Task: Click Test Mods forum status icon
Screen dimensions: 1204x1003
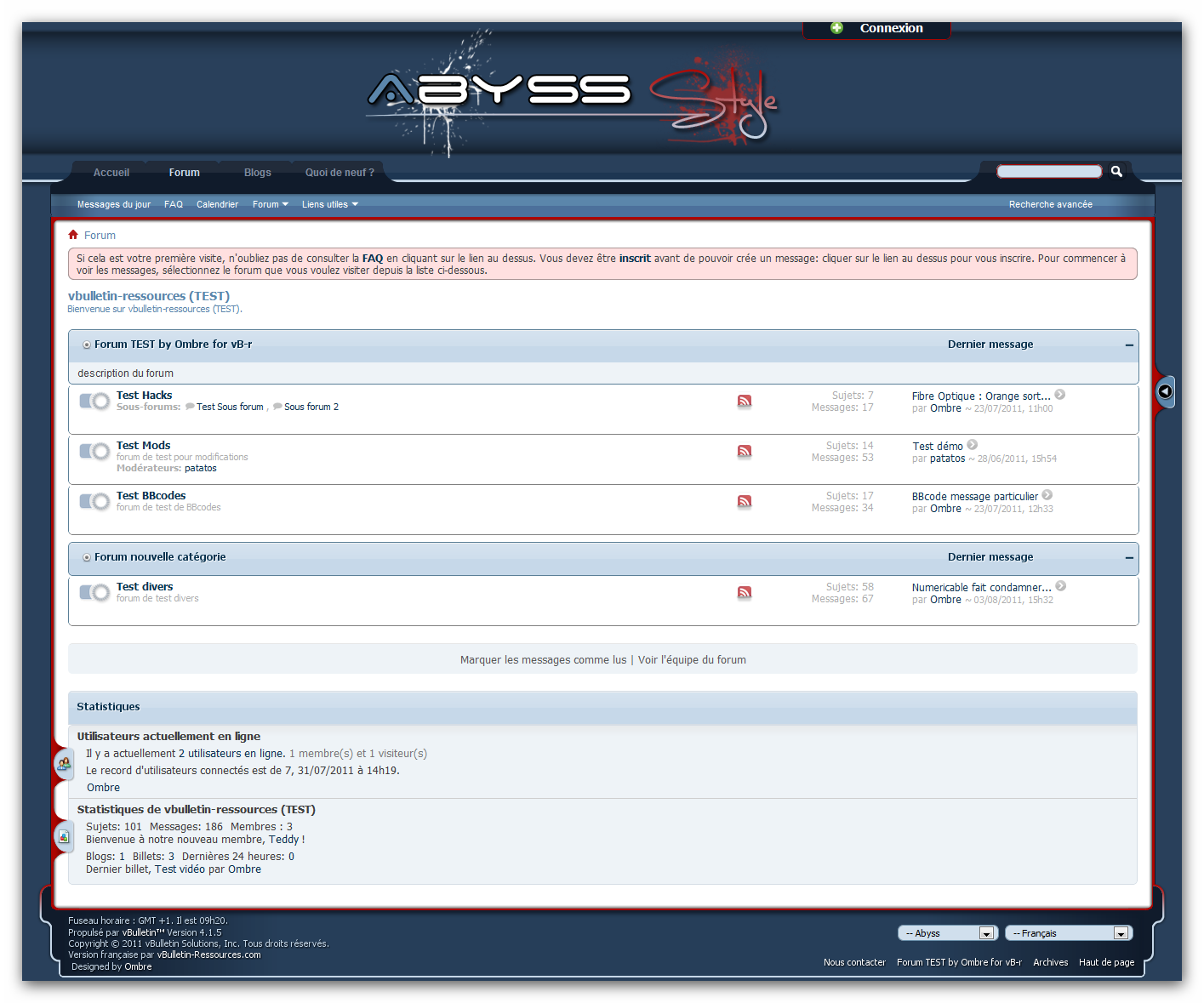Action: click(94, 451)
